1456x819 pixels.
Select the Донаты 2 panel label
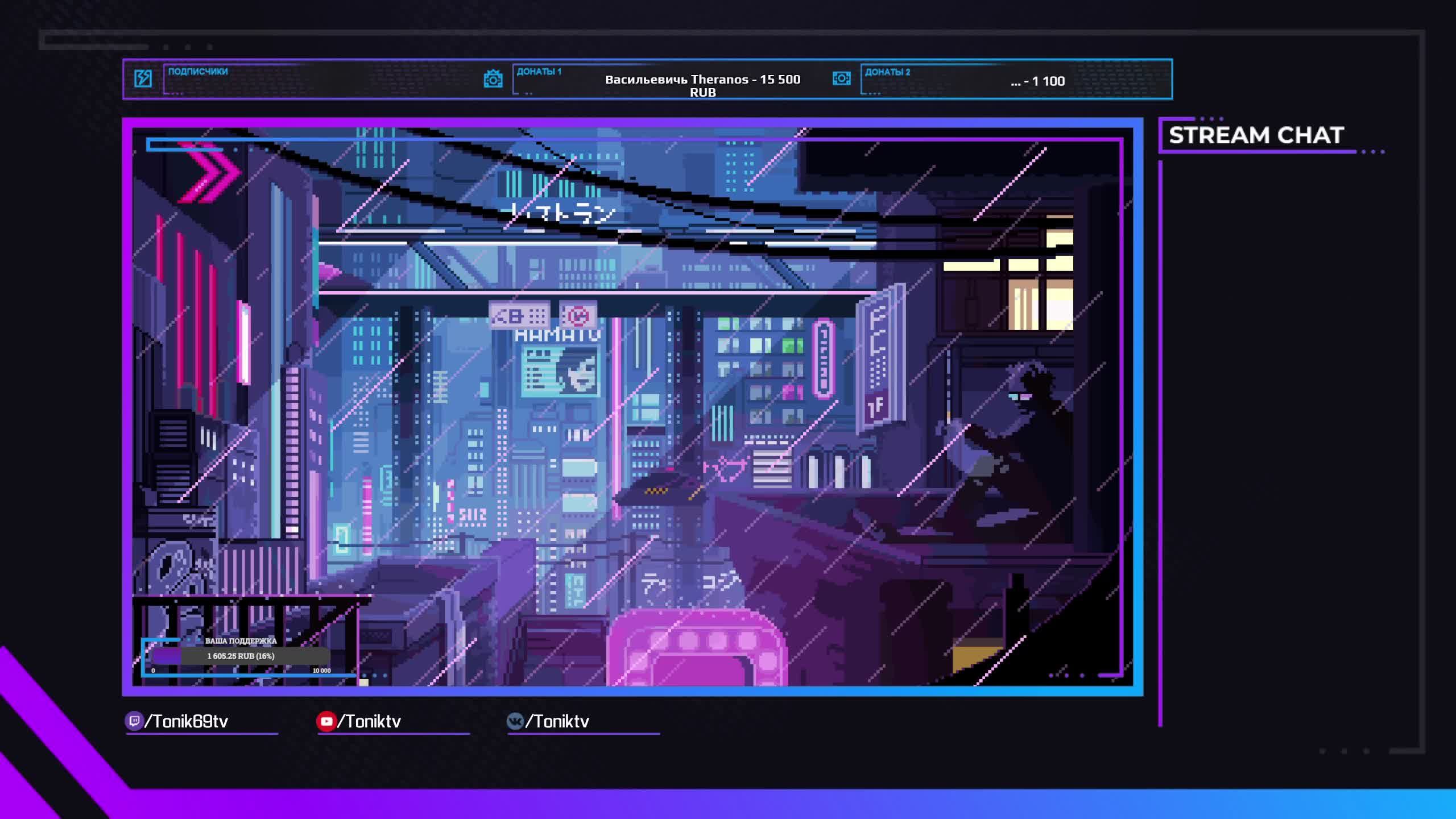click(887, 72)
